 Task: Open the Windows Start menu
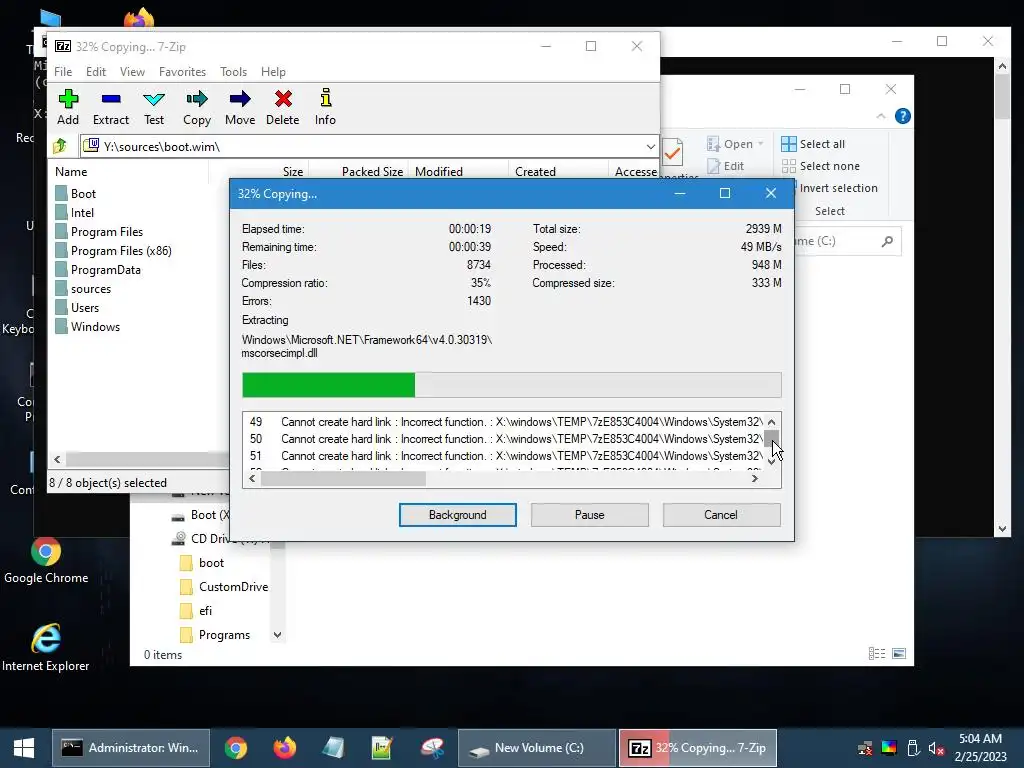(x=24, y=748)
